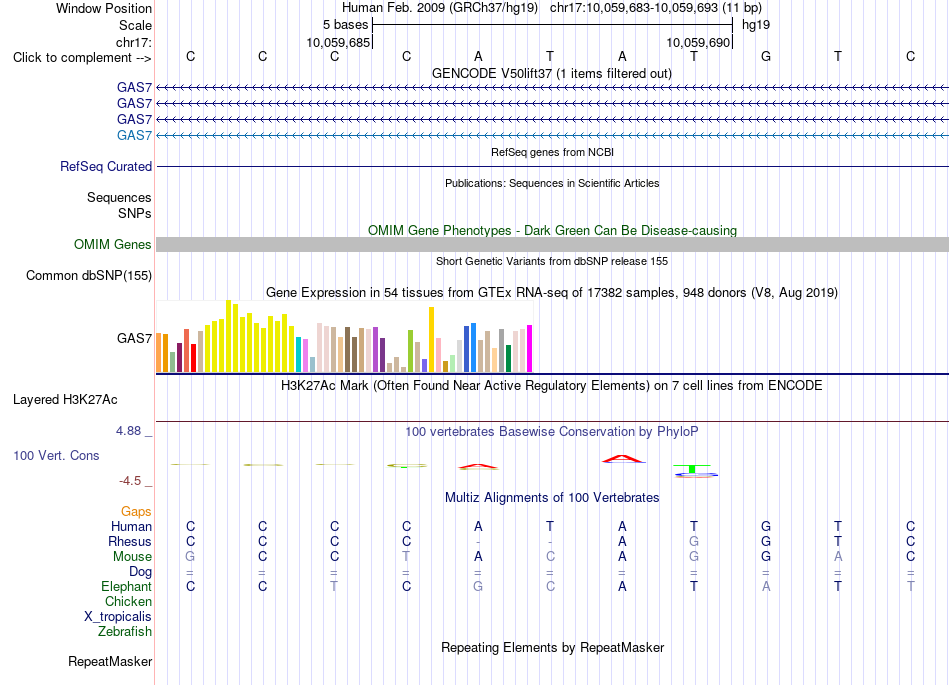This screenshot has width=950, height=685.
Task: Click the Window Position label
Action: click(x=104, y=8)
